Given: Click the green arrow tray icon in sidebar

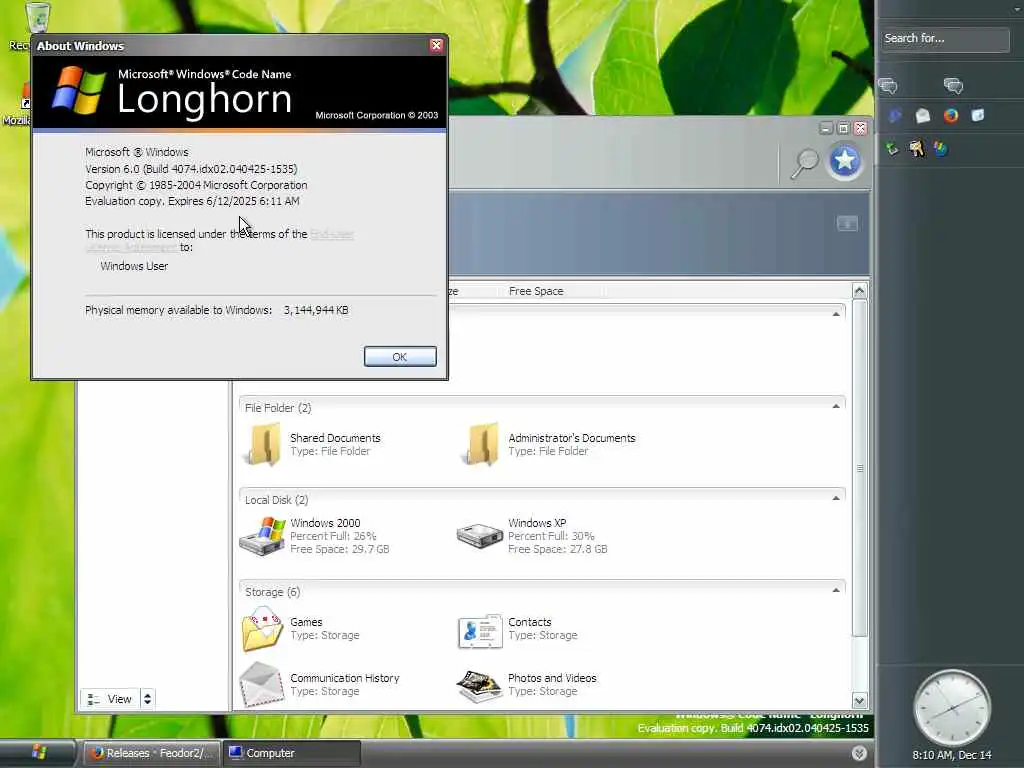Looking at the screenshot, I should tap(891, 149).
